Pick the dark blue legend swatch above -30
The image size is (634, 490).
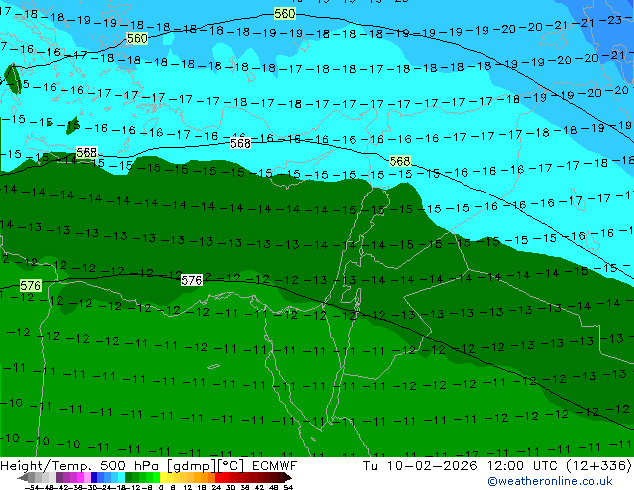click(94, 477)
